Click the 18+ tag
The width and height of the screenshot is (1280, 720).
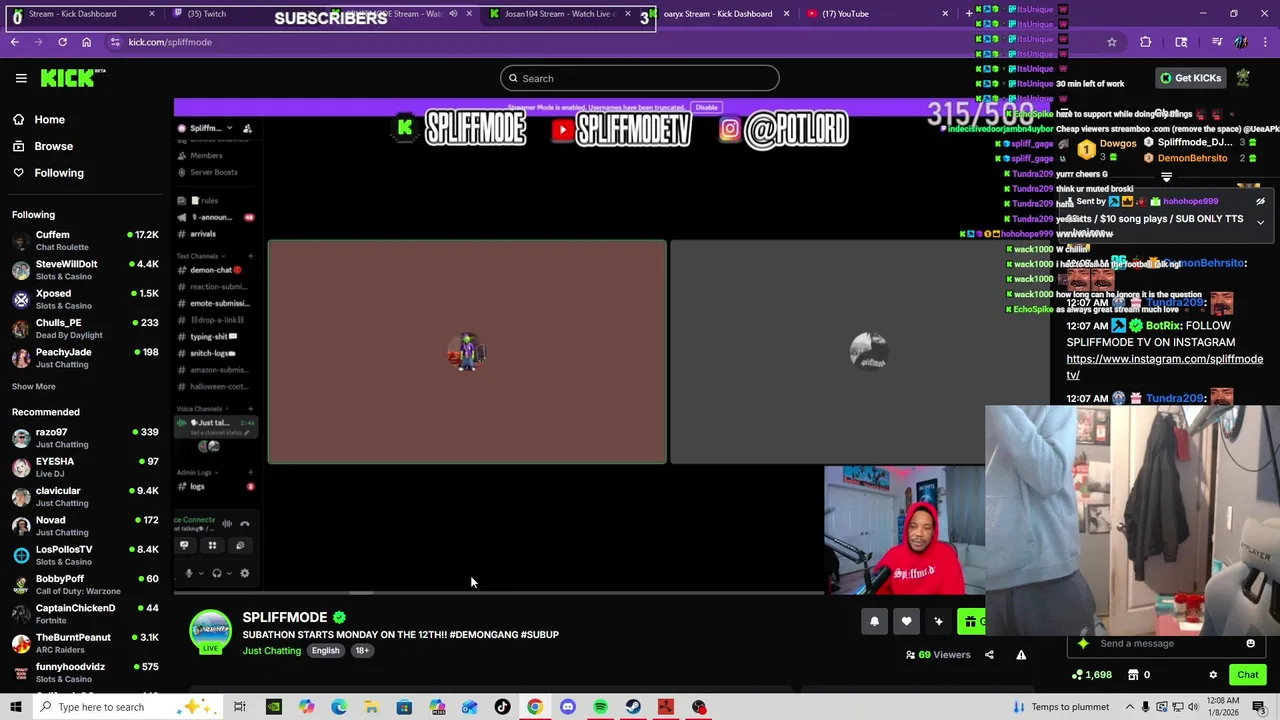(x=362, y=651)
